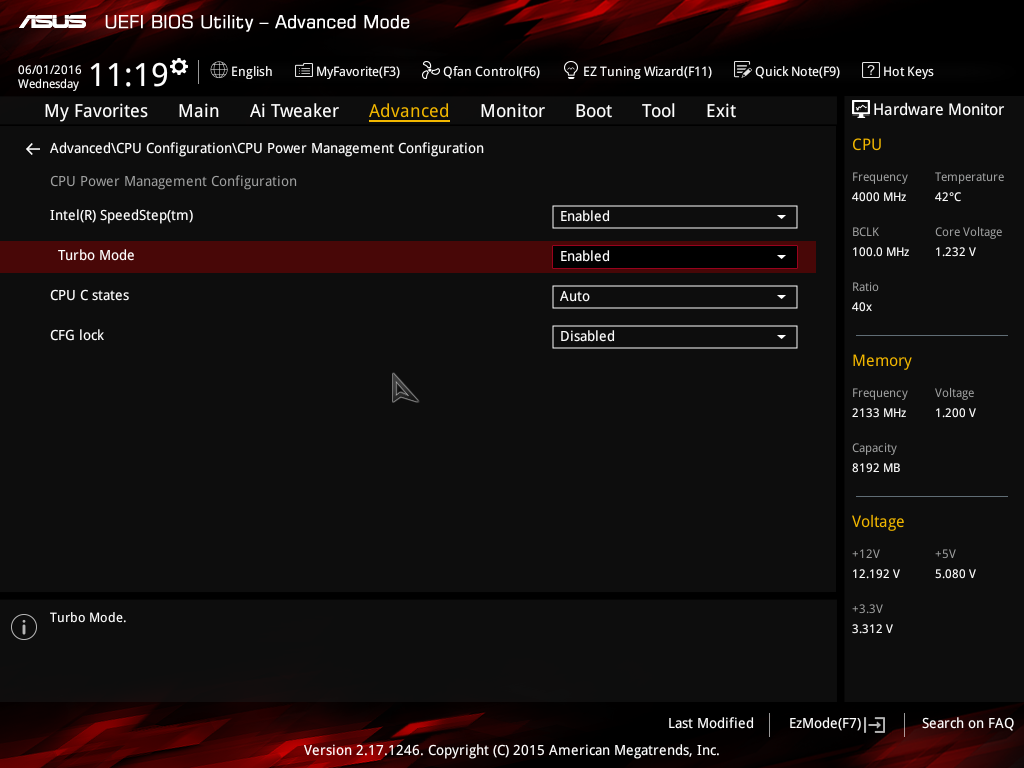Open MyFavorite(F3) list icon
1024x768 pixels.
304,71
